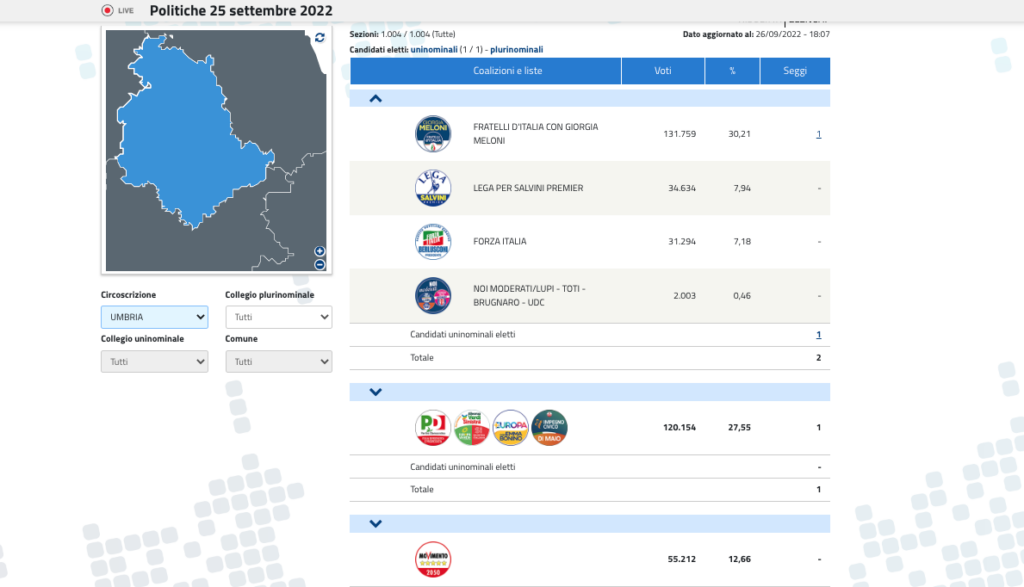
Task: Click the Forza Italia Berlusconi logo
Action: point(433,242)
